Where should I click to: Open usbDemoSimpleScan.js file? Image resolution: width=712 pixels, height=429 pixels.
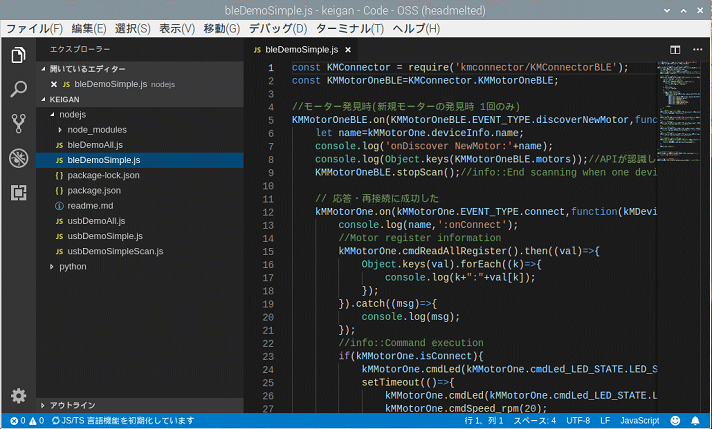(x=140, y=251)
